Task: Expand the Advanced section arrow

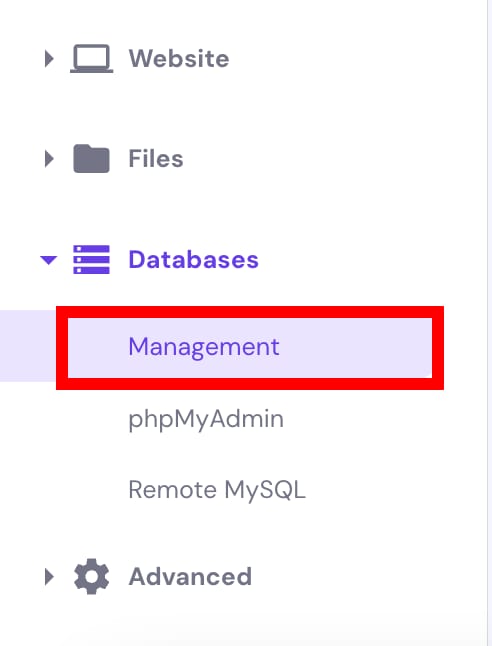Action: click(x=49, y=577)
